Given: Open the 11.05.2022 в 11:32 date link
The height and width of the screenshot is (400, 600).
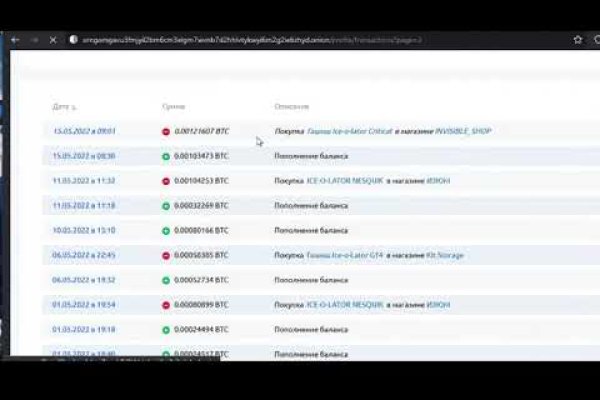Looking at the screenshot, I should 84,181.
